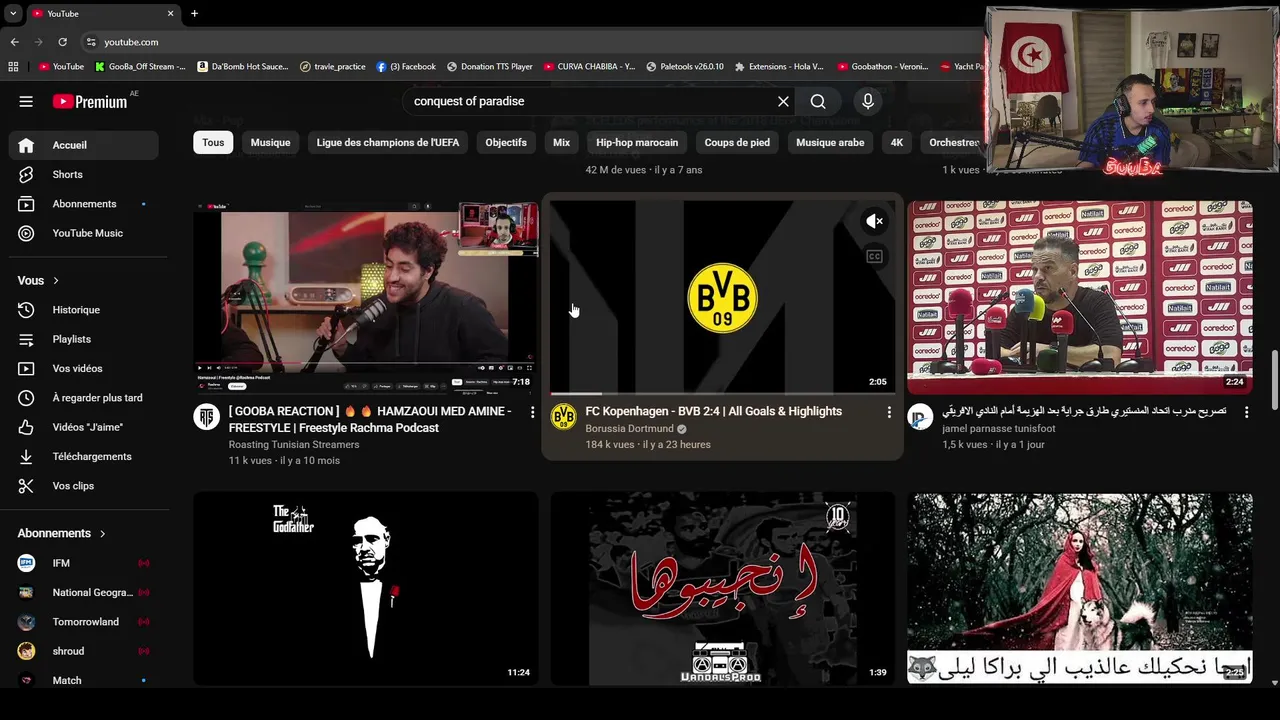Open the tab search dropdown
Image resolution: width=1280 pixels, height=720 pixels.
(13, 13)
